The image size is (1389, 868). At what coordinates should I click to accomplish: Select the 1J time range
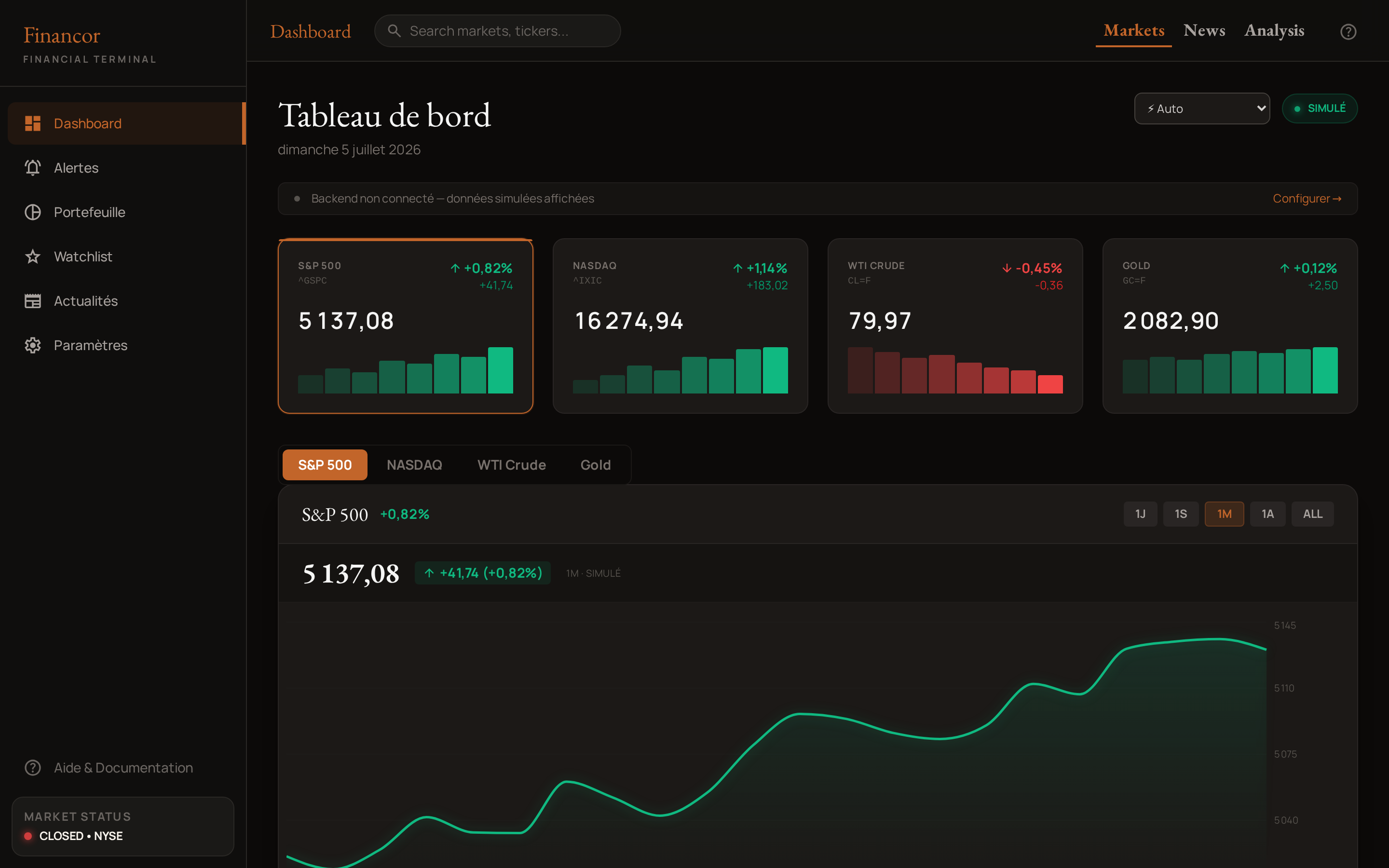tap(1141, 514)
